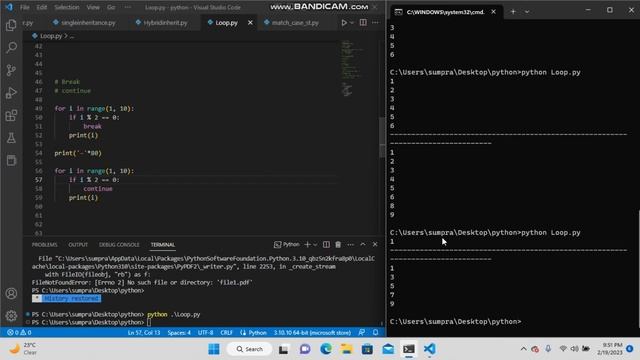Show more menu items ellipsis
640x360 pixels.
(x=128, y=7)
